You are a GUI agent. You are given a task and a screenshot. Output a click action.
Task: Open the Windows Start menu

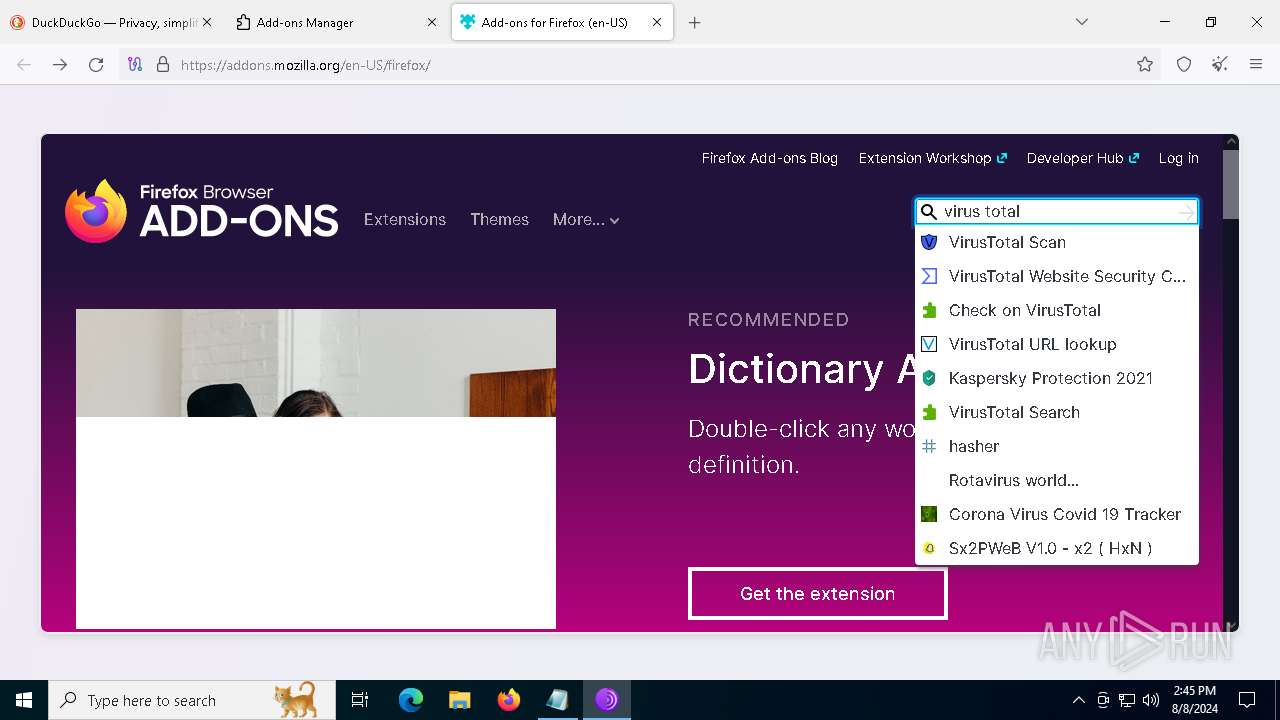tap(24, 700)
